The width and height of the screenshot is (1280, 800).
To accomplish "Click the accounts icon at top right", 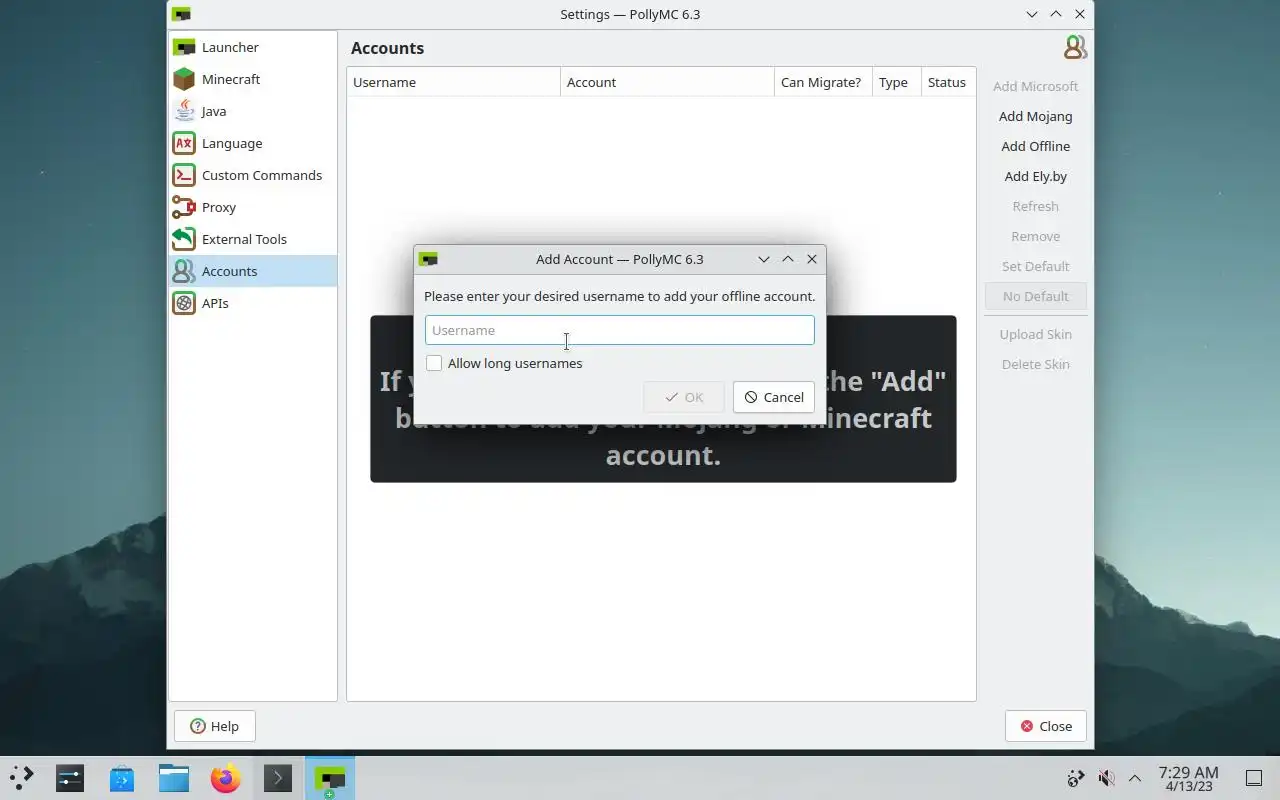I will [x=1075, y=47].
